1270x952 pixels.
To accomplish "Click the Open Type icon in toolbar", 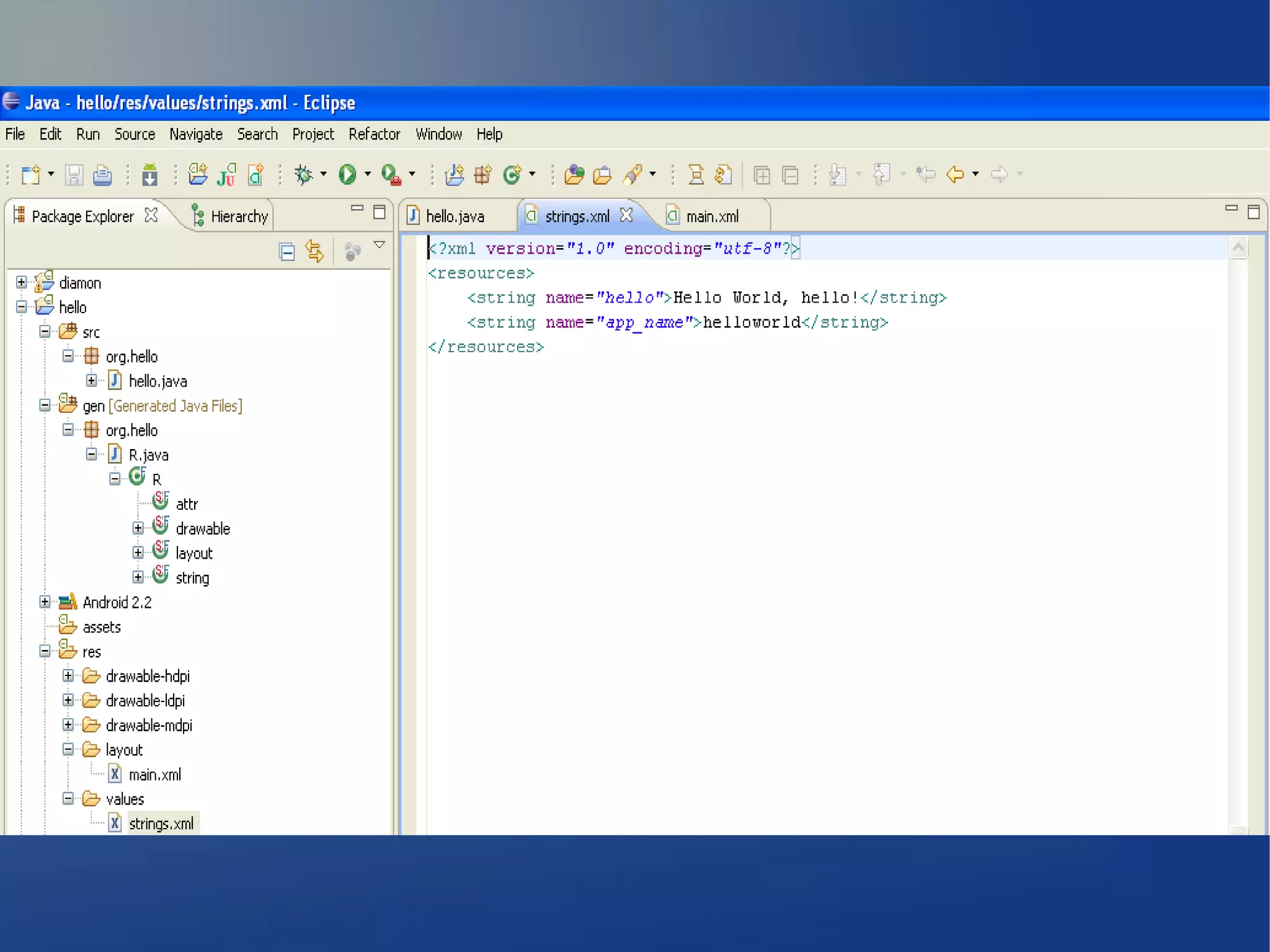I will [x=574, y=175].
